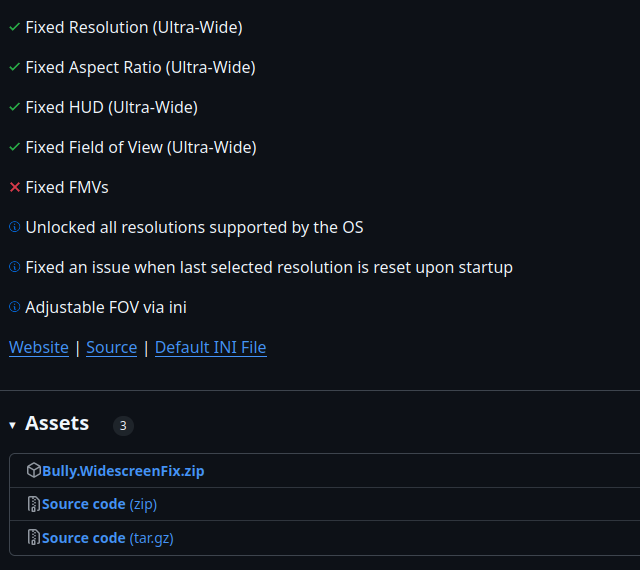Select the text 'Fixed HUD (Ultra-Wide)'
Viewport: 640px width, 570px height.
pos(111,108)
